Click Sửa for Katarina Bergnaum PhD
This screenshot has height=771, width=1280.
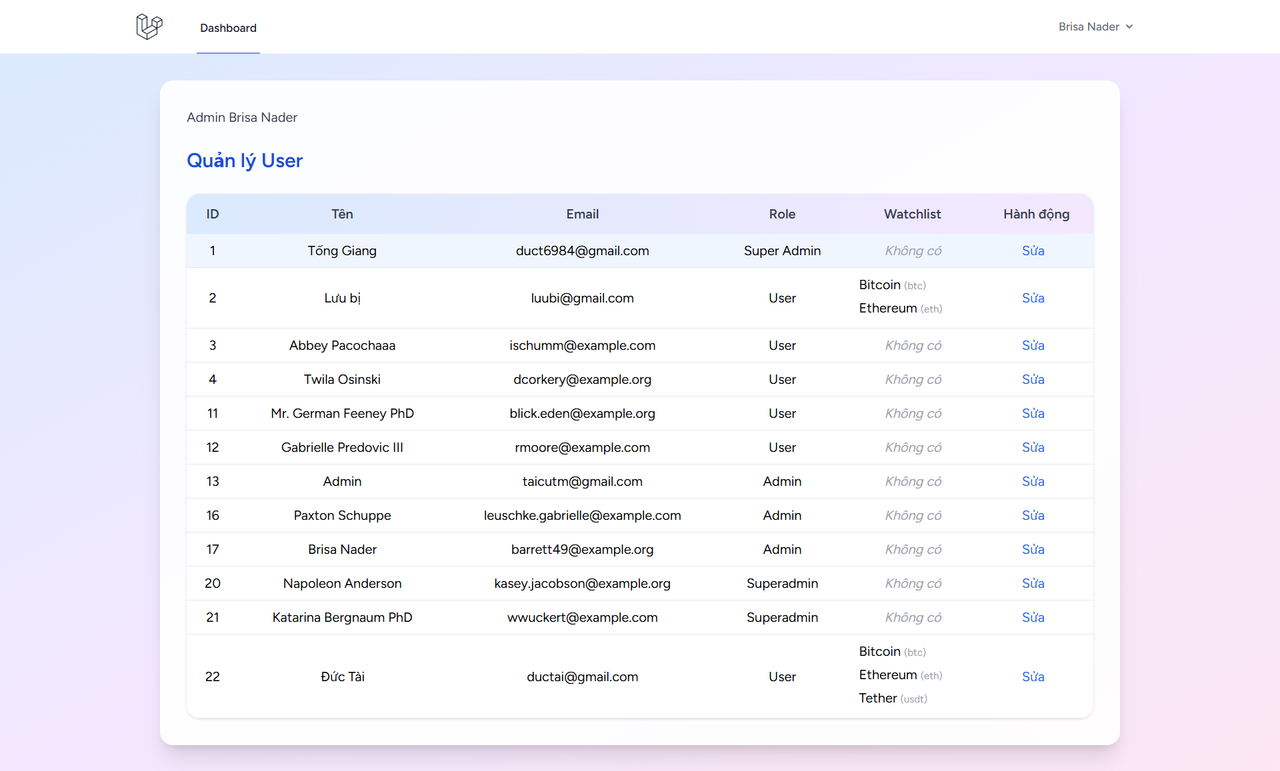click(x=1033, y=617)
